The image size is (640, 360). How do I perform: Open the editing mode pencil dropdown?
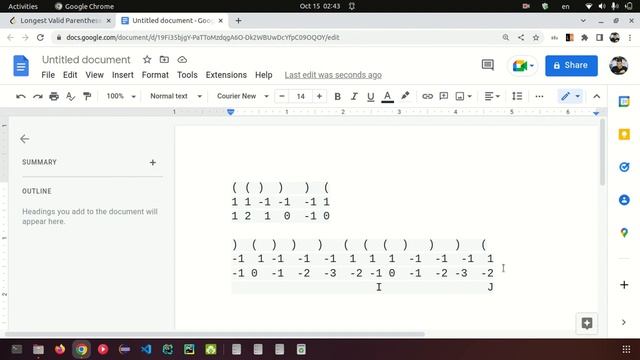(x=570, y=96)
